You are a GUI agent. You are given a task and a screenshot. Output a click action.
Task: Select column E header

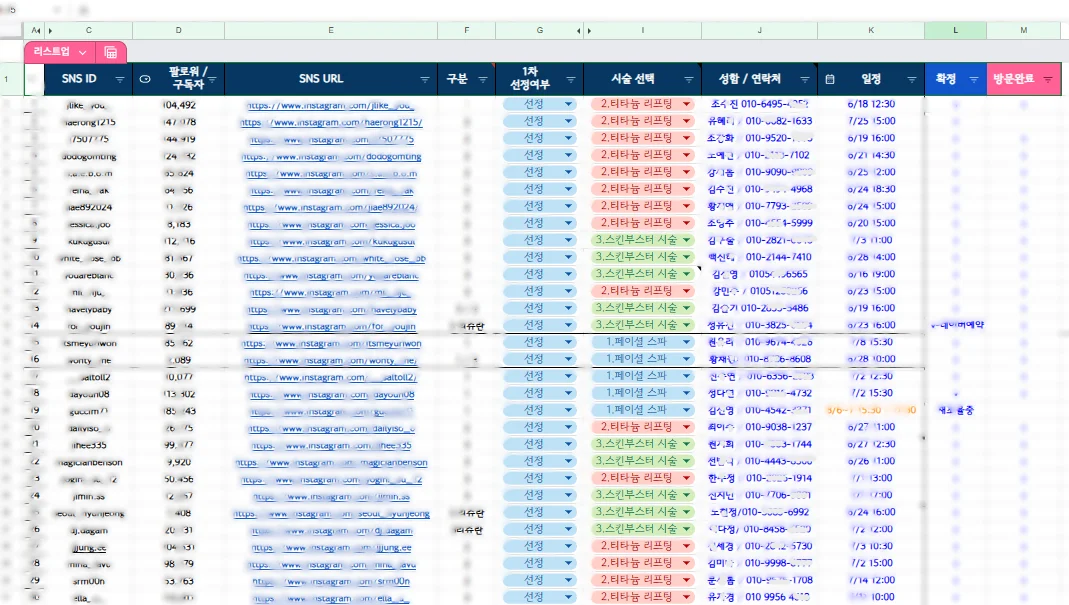[331, 31]
